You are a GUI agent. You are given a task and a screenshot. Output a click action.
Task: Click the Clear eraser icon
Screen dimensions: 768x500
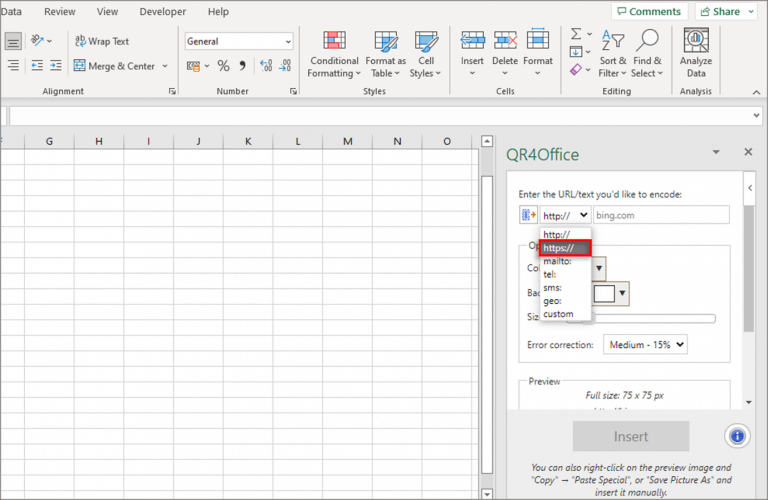[x=576, y=70]
